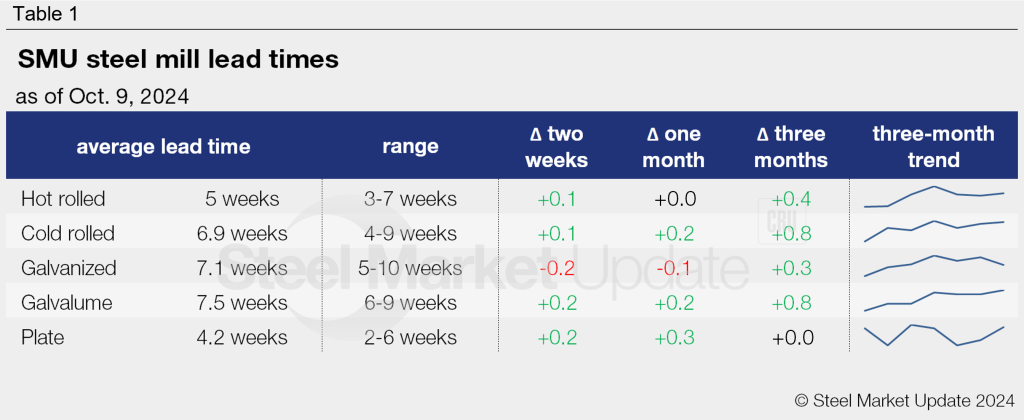Select the Hot rolled row label
This screenshot has height=420, width=1024.
[63, 199]
